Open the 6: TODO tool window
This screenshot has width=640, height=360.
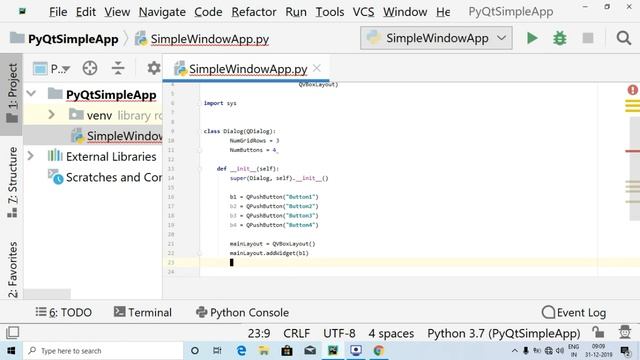point(64,312)
